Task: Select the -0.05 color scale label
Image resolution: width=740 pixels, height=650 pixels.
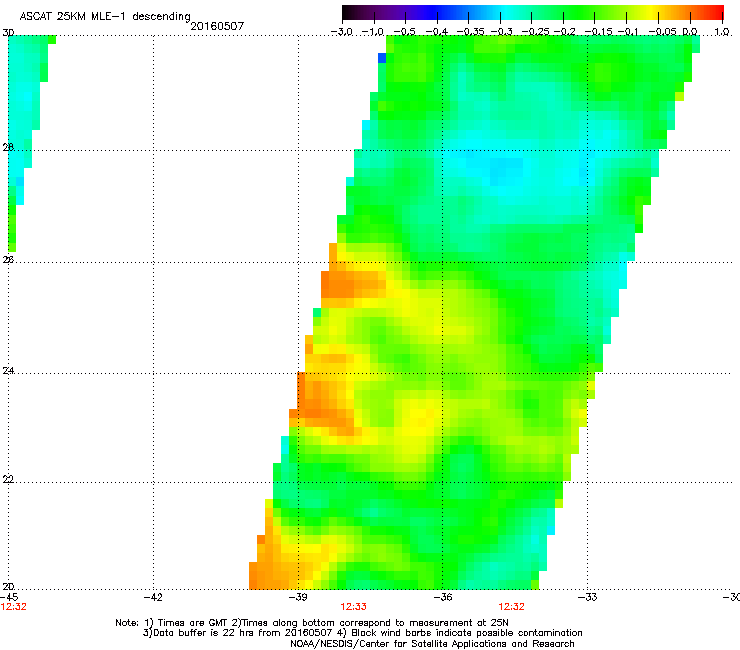Action: tap(662, 32)
